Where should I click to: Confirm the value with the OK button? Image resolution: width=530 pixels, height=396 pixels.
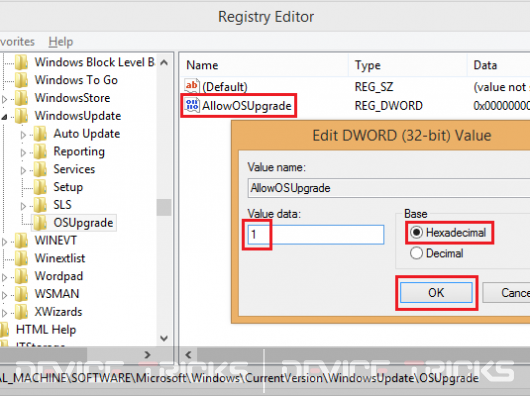pyautogui.click(x=436, y=293)
